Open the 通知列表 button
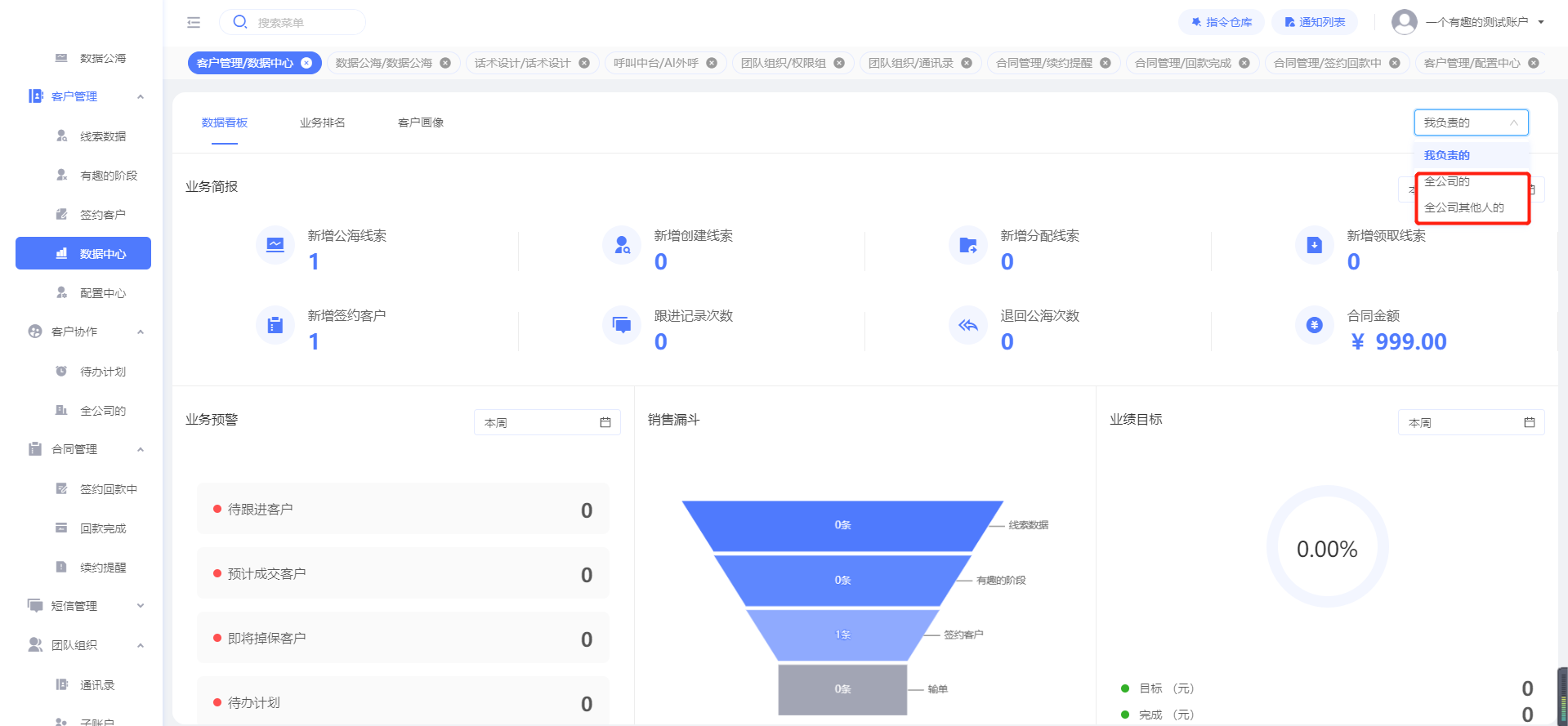 pos(1315,22)
